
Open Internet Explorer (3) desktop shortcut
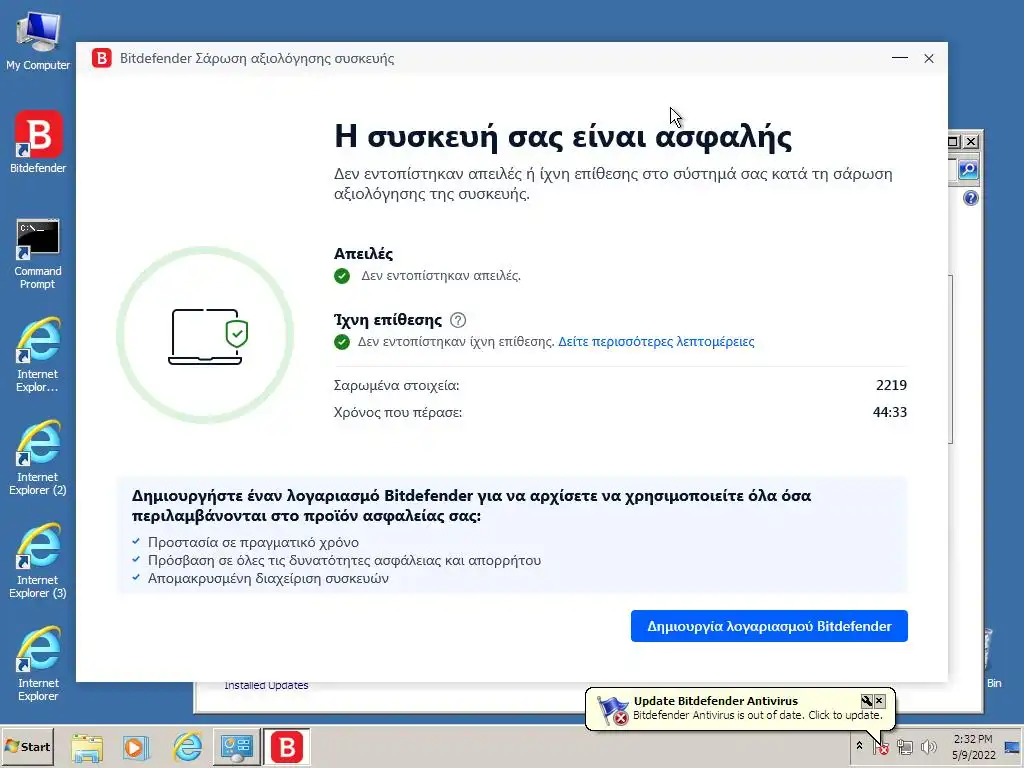pos(38,561)
